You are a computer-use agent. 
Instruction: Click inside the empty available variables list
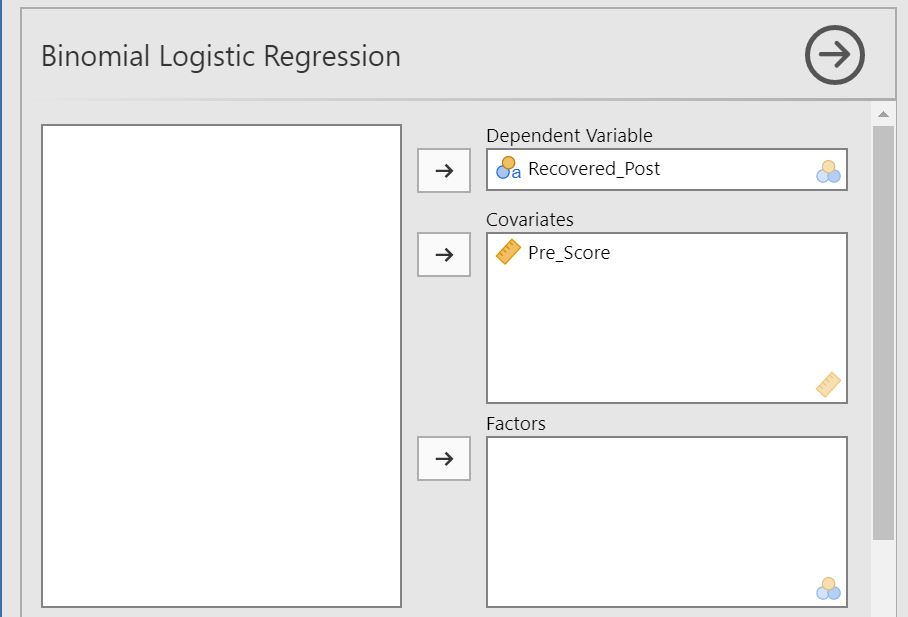(221, 365)
